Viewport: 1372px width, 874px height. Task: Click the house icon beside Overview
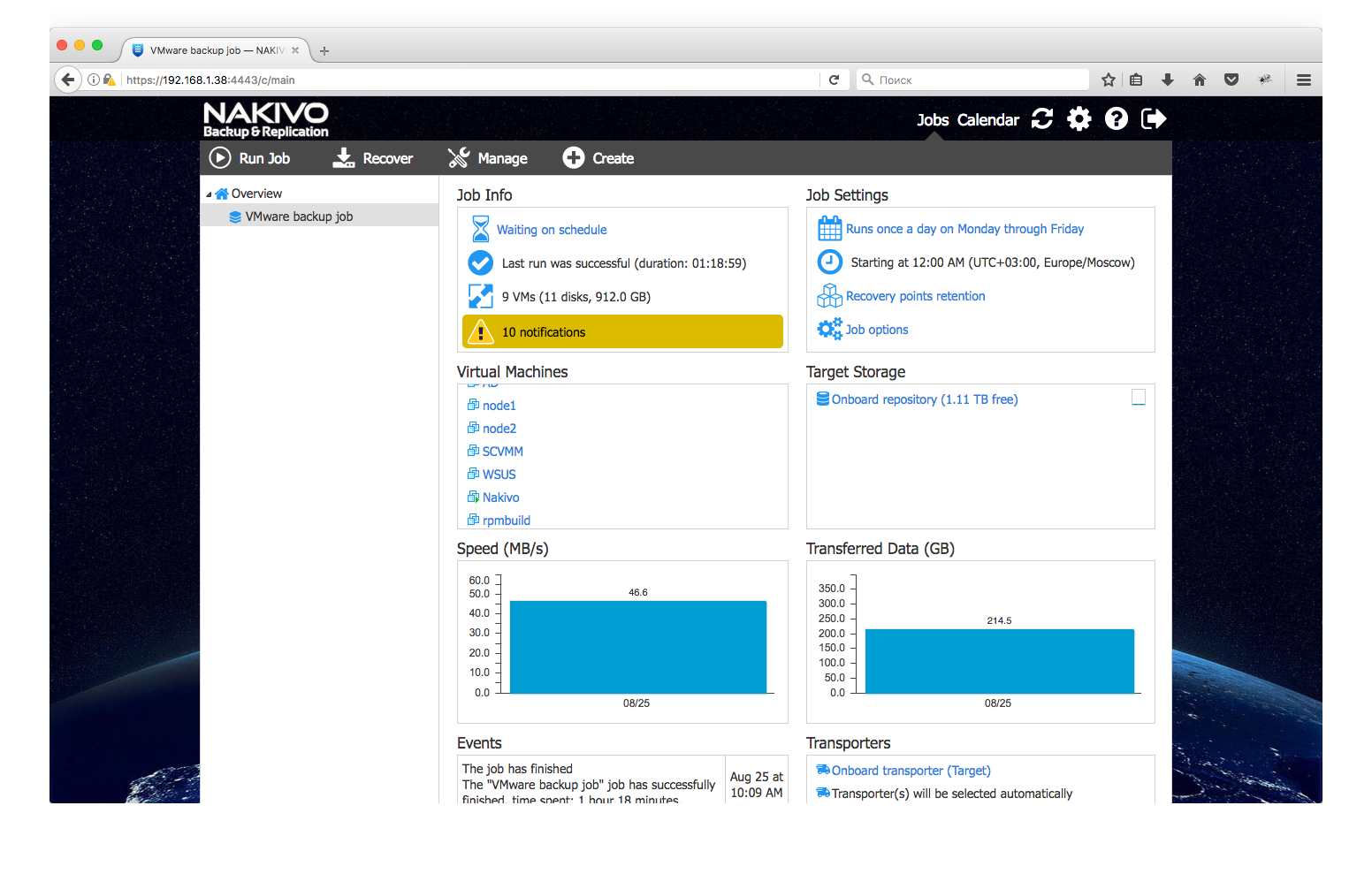click(222, 194)
